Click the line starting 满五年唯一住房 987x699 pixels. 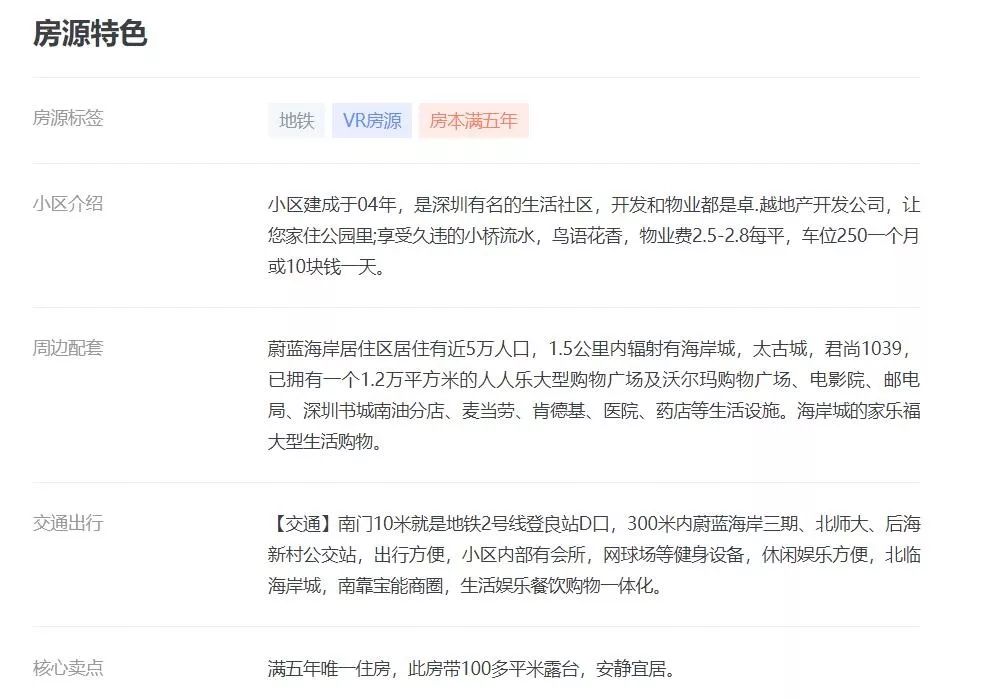pos(472,668)
